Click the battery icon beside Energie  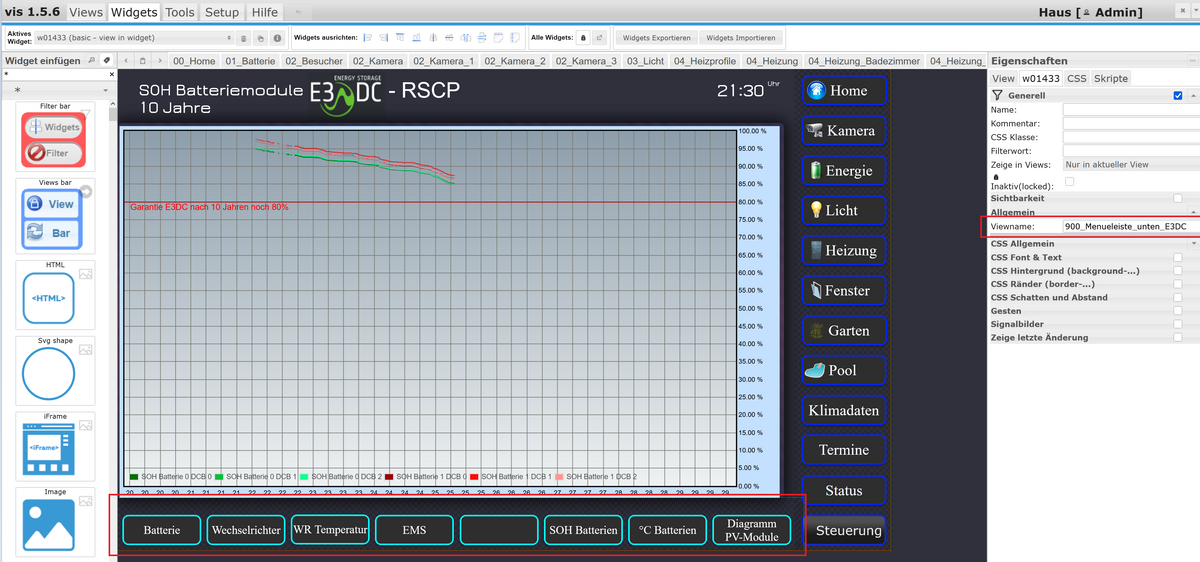(x=815, y=170)
